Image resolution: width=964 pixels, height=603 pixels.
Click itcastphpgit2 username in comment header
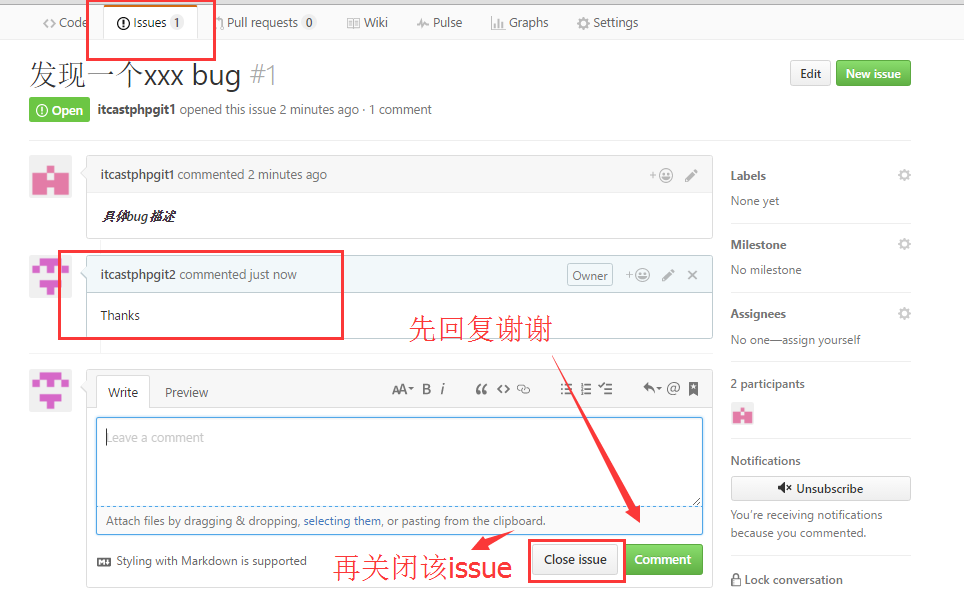click(x=138, y=274)
